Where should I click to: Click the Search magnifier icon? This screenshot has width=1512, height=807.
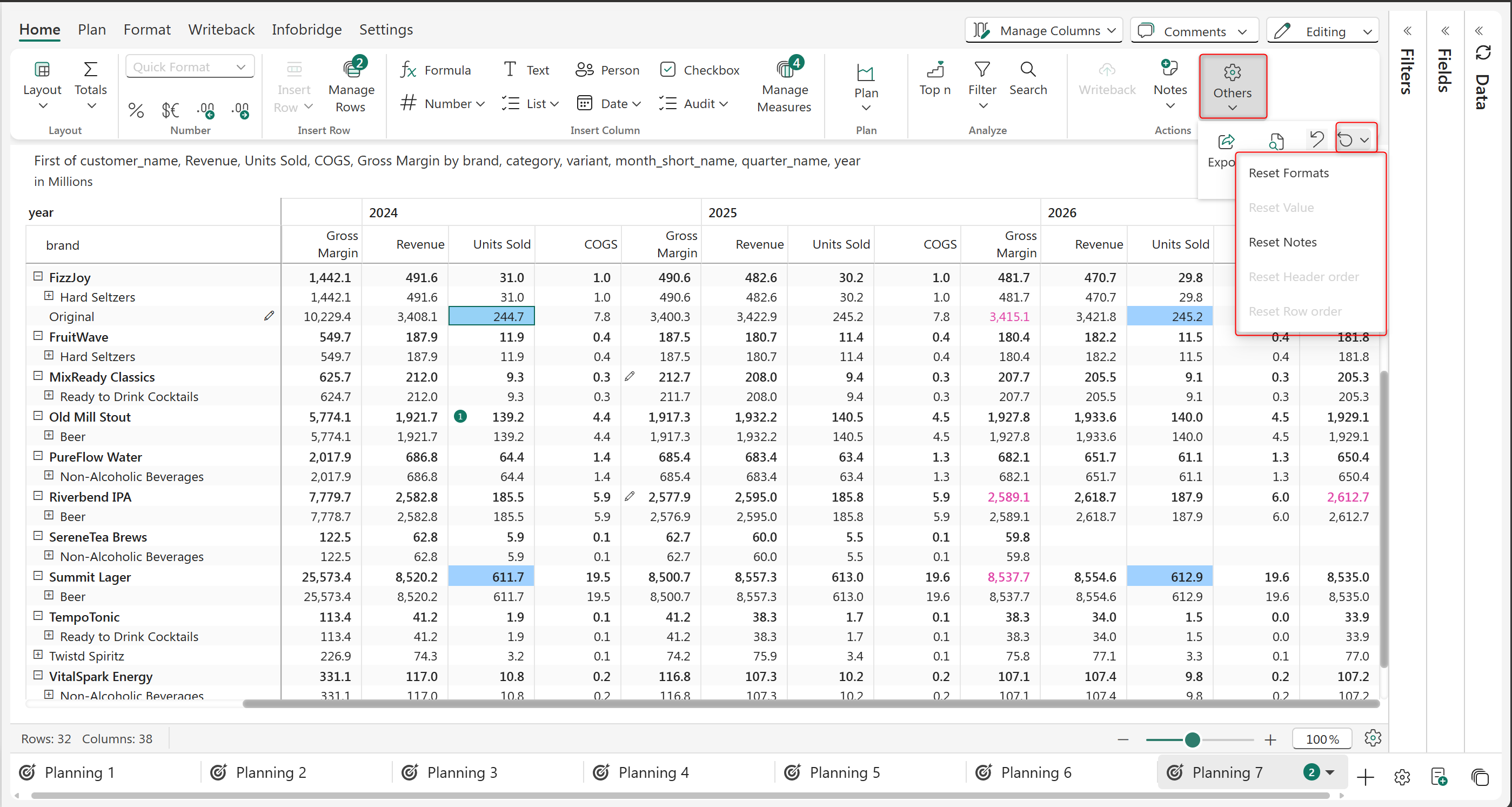pos(1028,69)
